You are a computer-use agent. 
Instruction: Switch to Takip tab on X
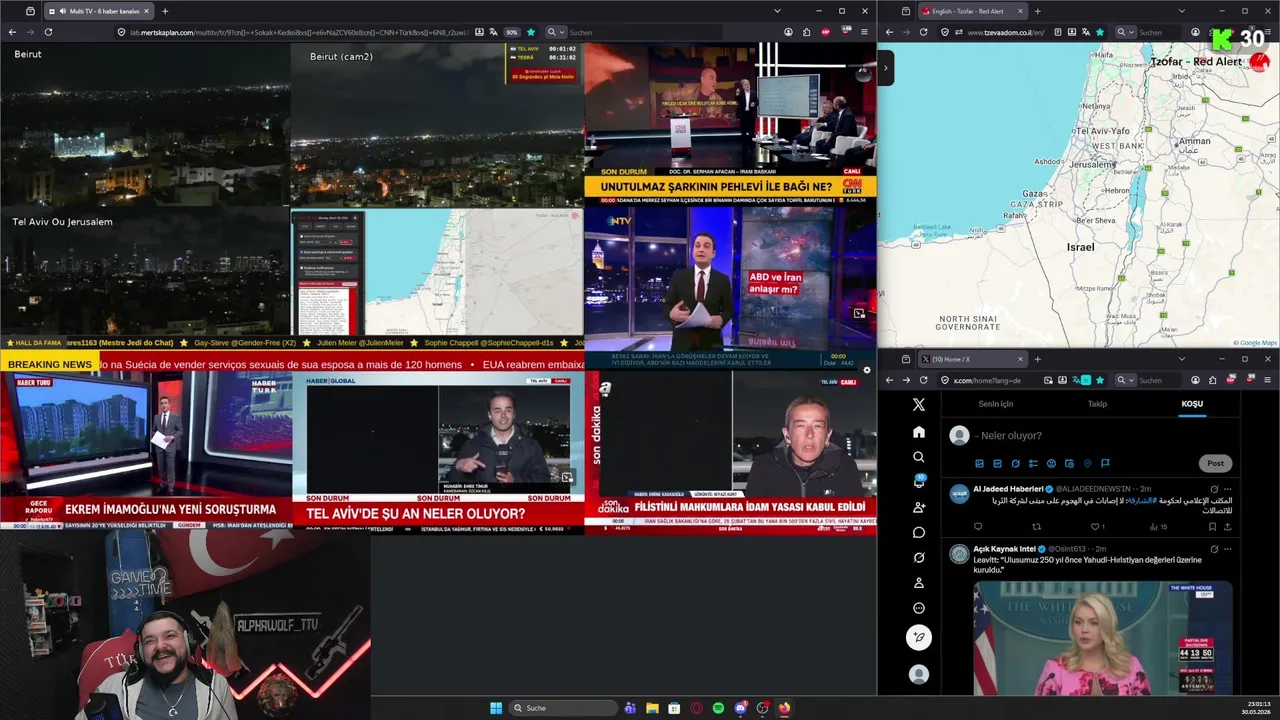(1097, 404)
